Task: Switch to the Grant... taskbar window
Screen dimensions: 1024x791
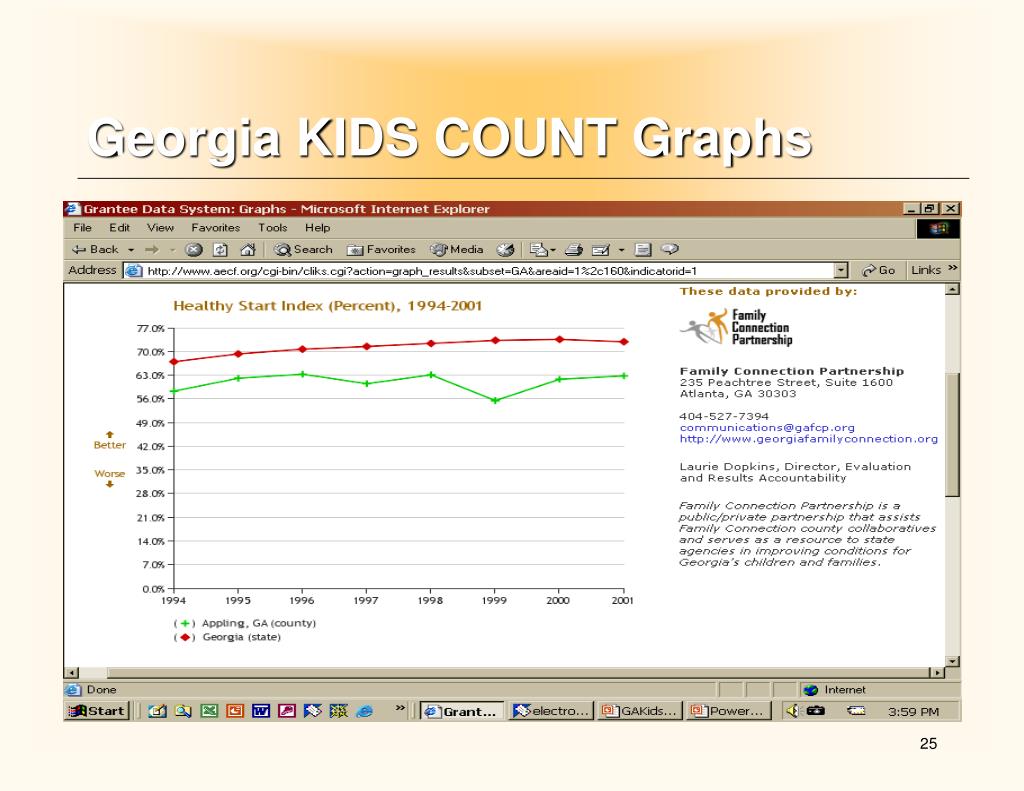Action: [x=462, y=711]
